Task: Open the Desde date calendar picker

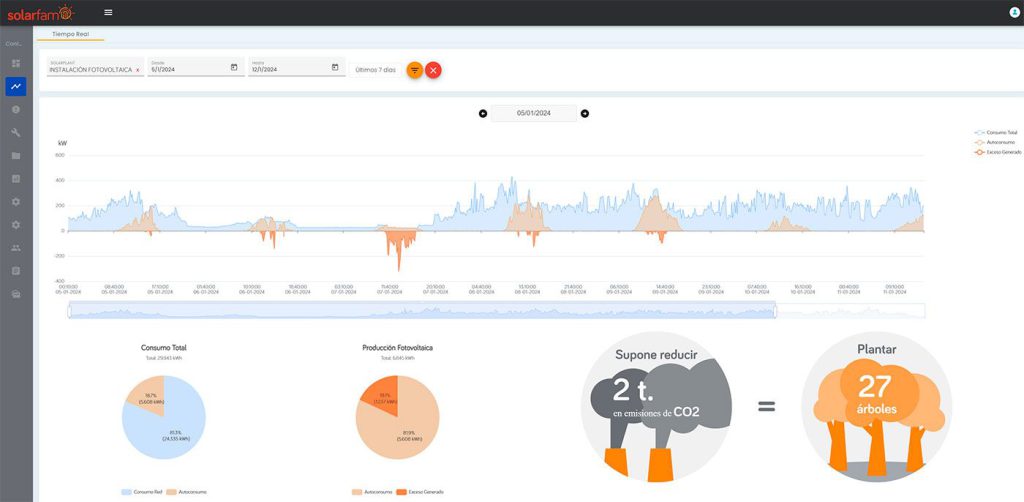Action: [234, 67]
